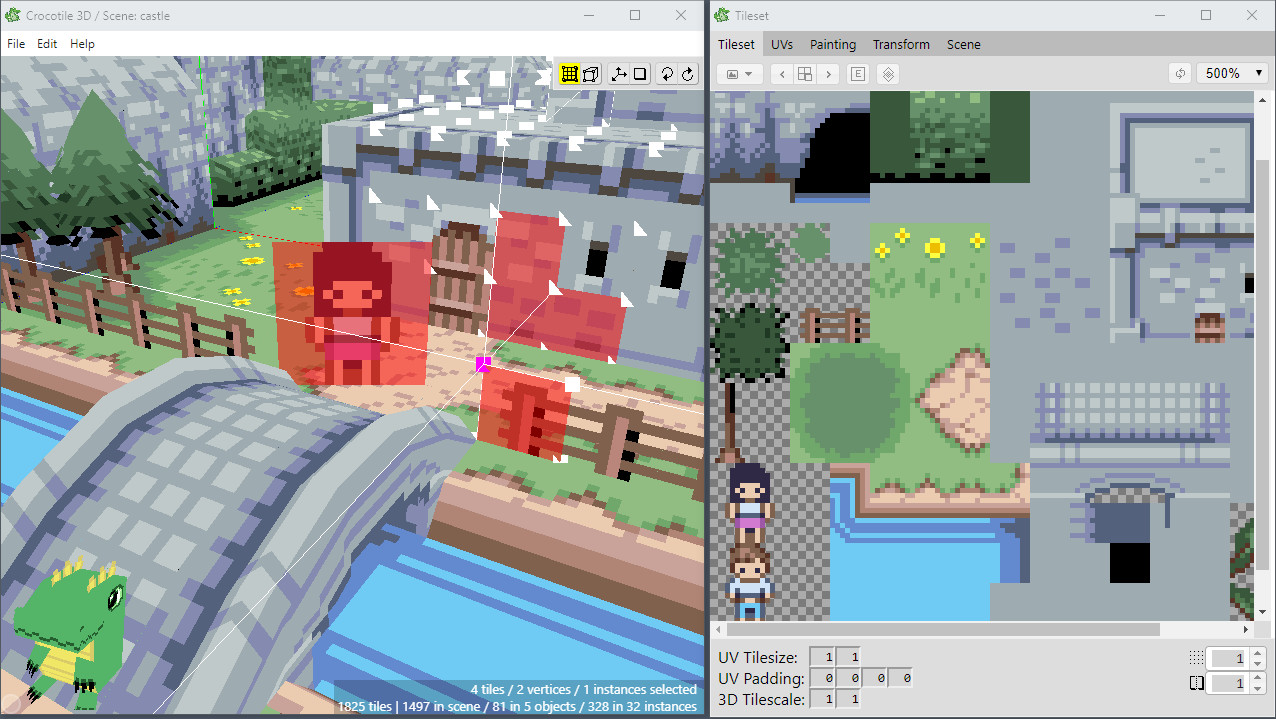Viewport: 1276px width, 719px height.
Task: Select the rectangle selection tool
Action: tap(641, 73)
